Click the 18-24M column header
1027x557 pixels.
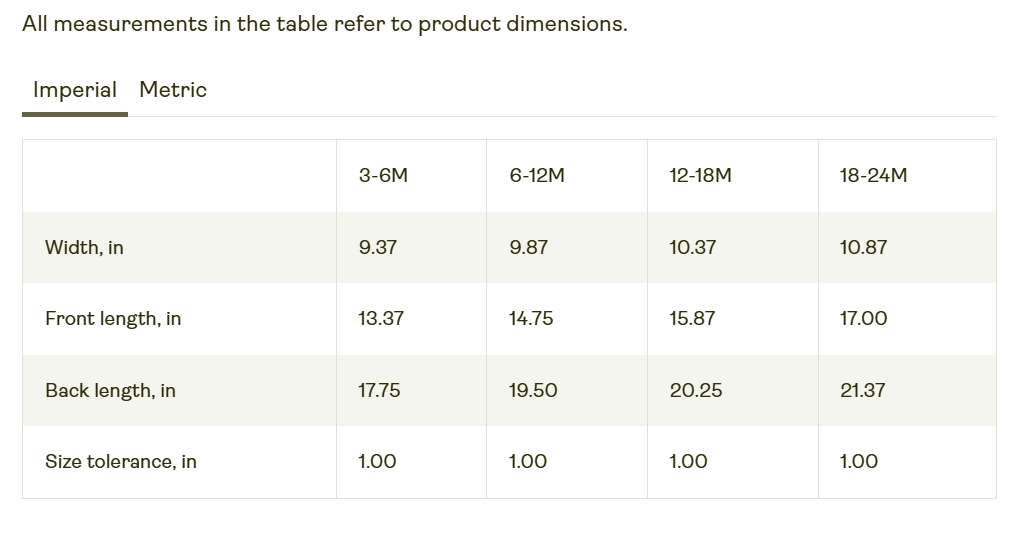tap(873, 176)
